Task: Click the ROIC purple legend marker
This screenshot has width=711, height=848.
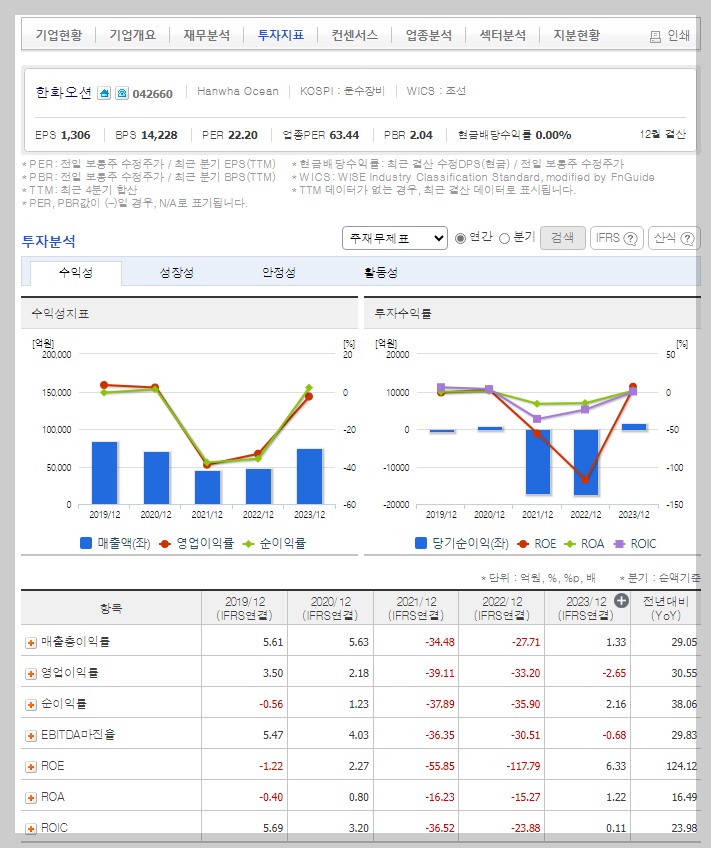Action: click(x=619, y=544)
